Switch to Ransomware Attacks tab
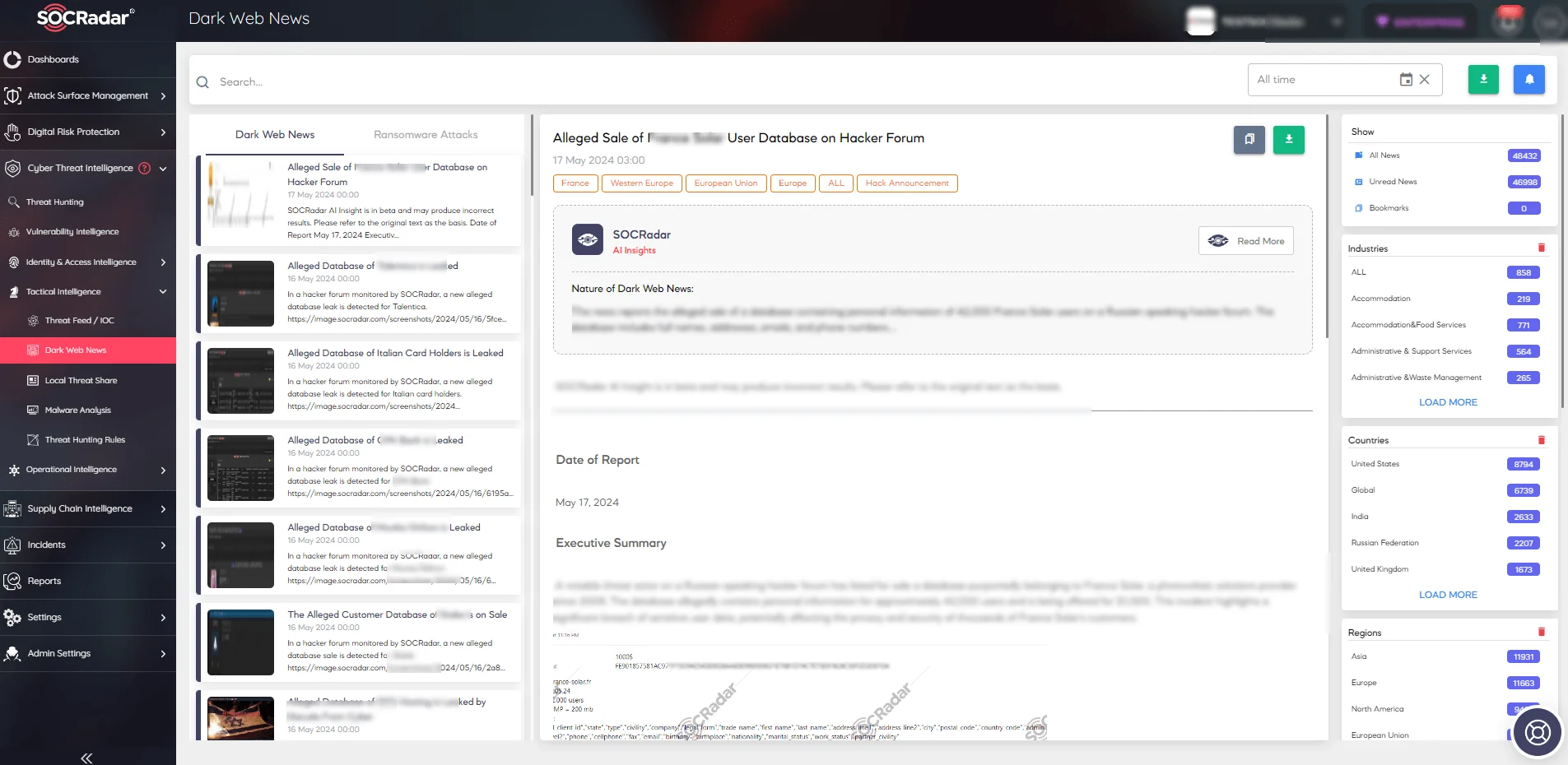The image size is (1568, 765). [426, 135]
